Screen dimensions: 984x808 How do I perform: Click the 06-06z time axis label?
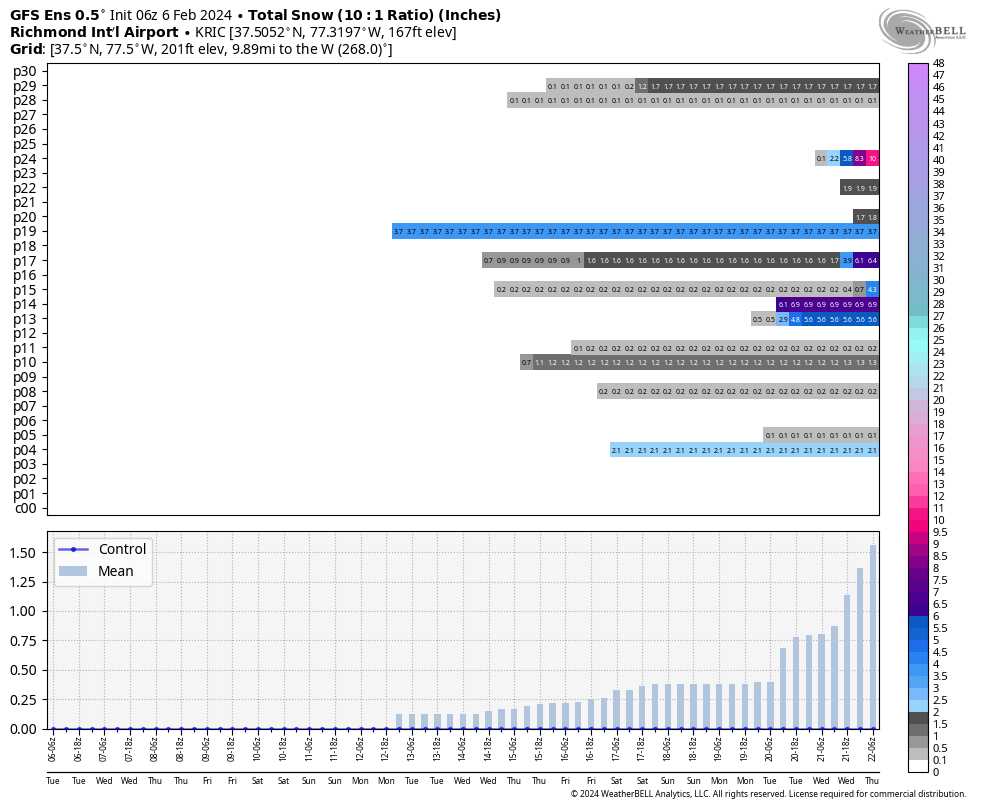point(53,748)
